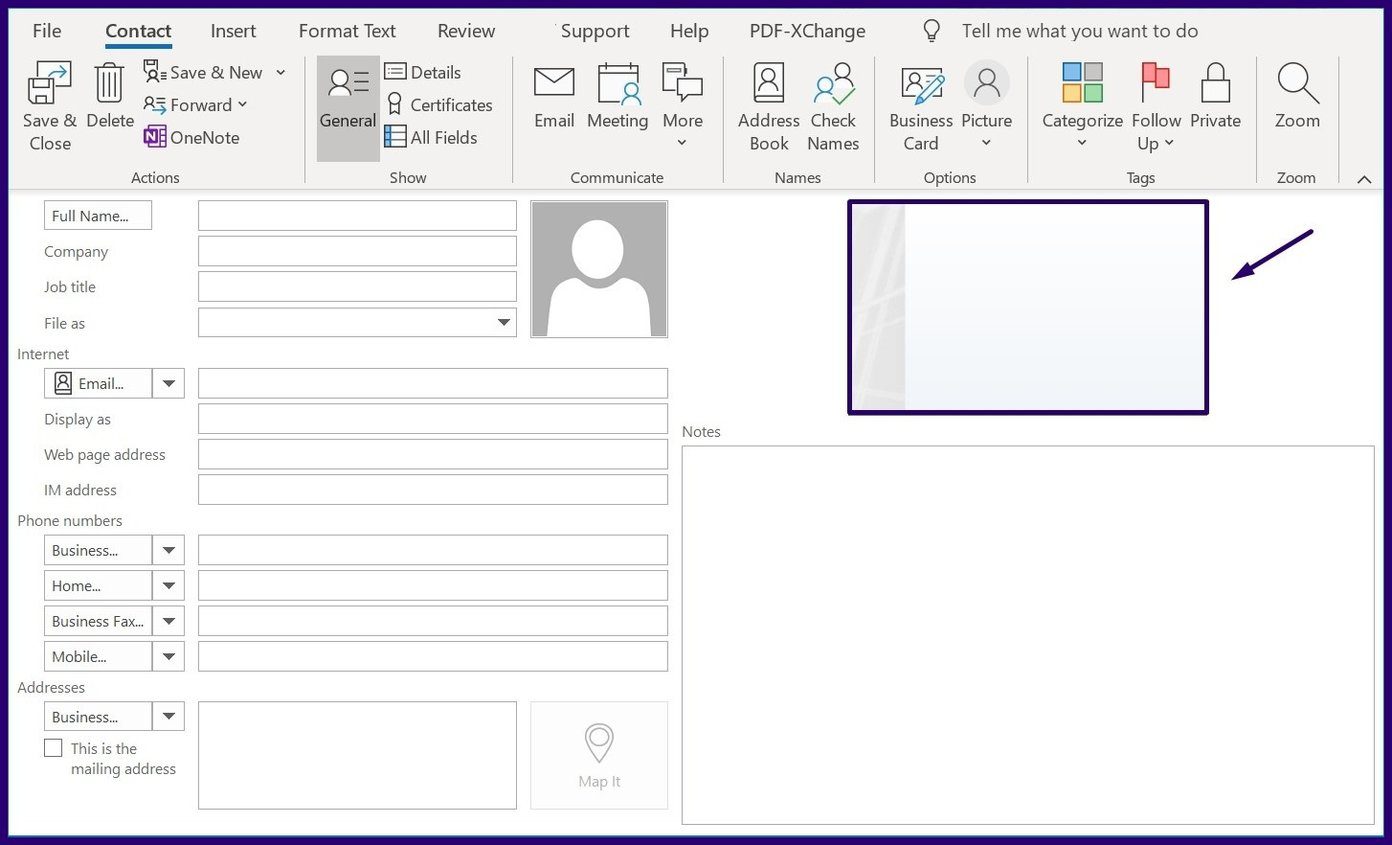Screen dimensions: 1392x845
Task: Flag contact with Follow Up
Action: click(1156, 107)
